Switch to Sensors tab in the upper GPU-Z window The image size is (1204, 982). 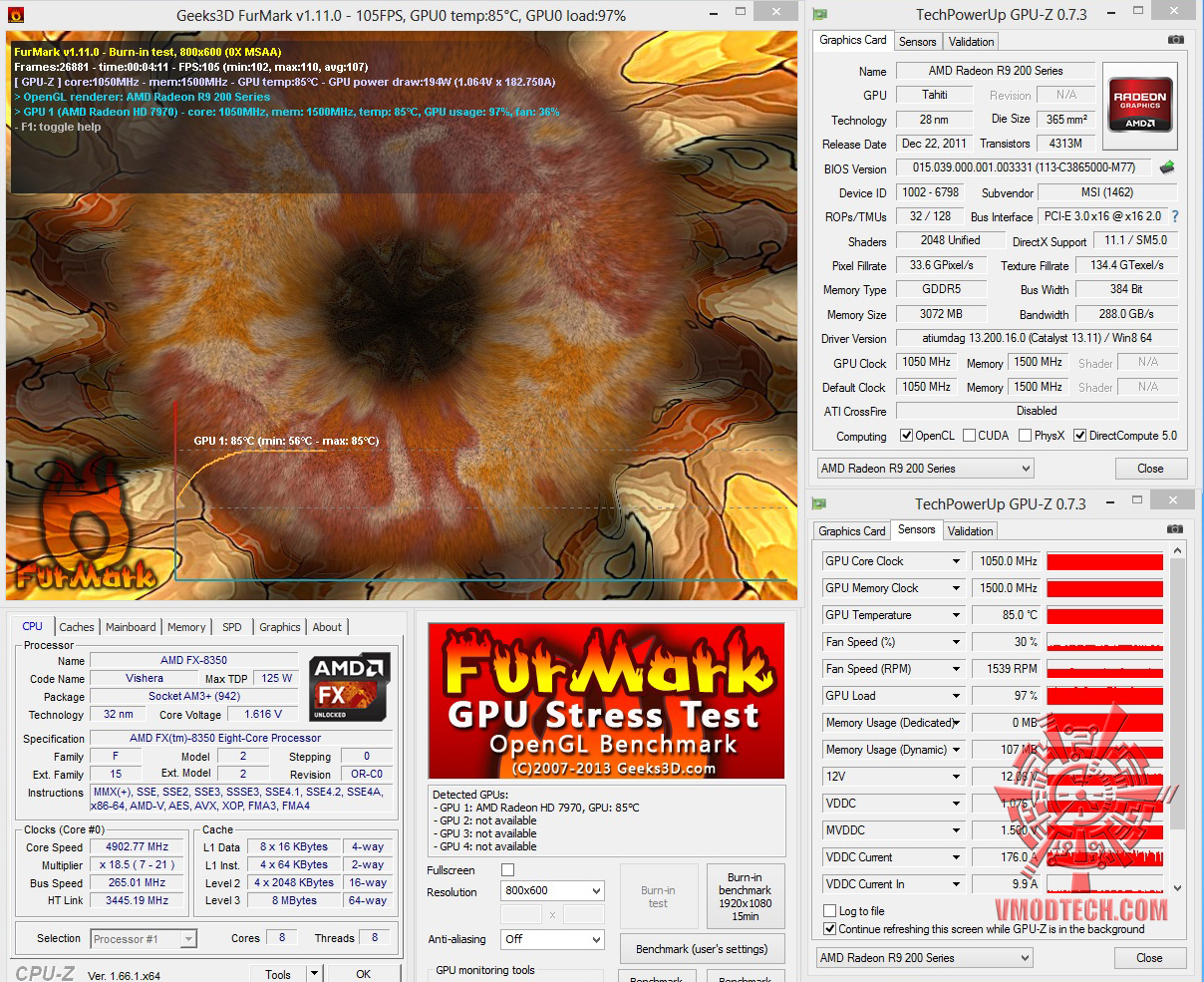[x=917, y=42]
